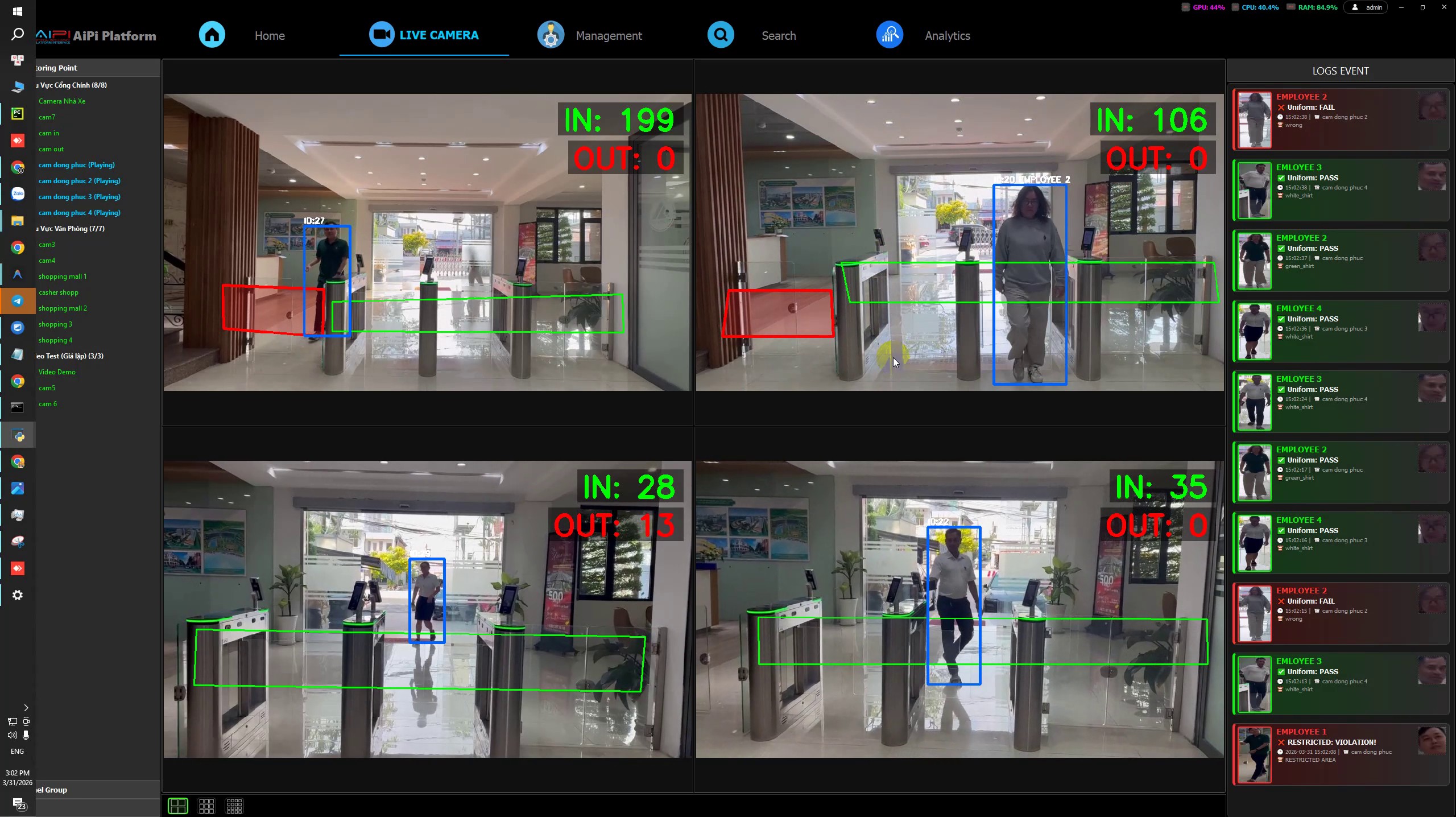Open EMLOYEE 4 PASS log at 15:02:36
The width and height of the screenshot is (1456, 817).
(x=1341, y=331)
